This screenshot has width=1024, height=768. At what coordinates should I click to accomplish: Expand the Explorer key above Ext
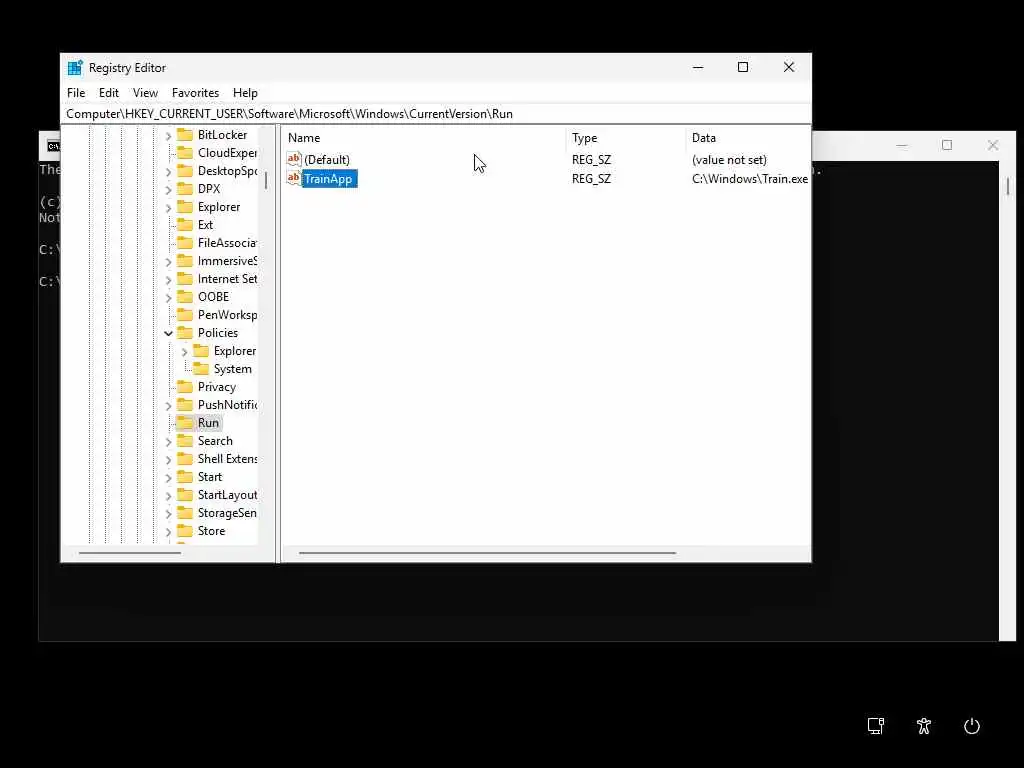pos(168,207)
